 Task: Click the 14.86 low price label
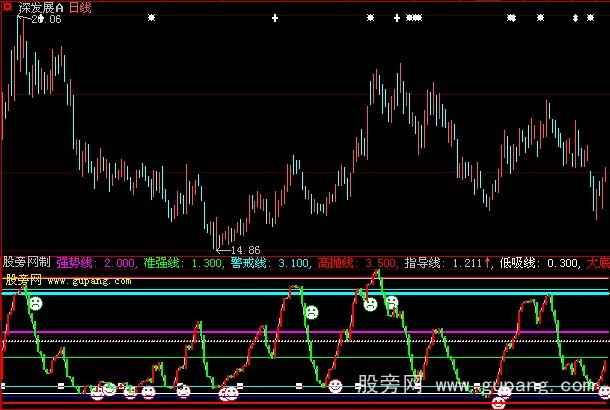click(243, 248)
